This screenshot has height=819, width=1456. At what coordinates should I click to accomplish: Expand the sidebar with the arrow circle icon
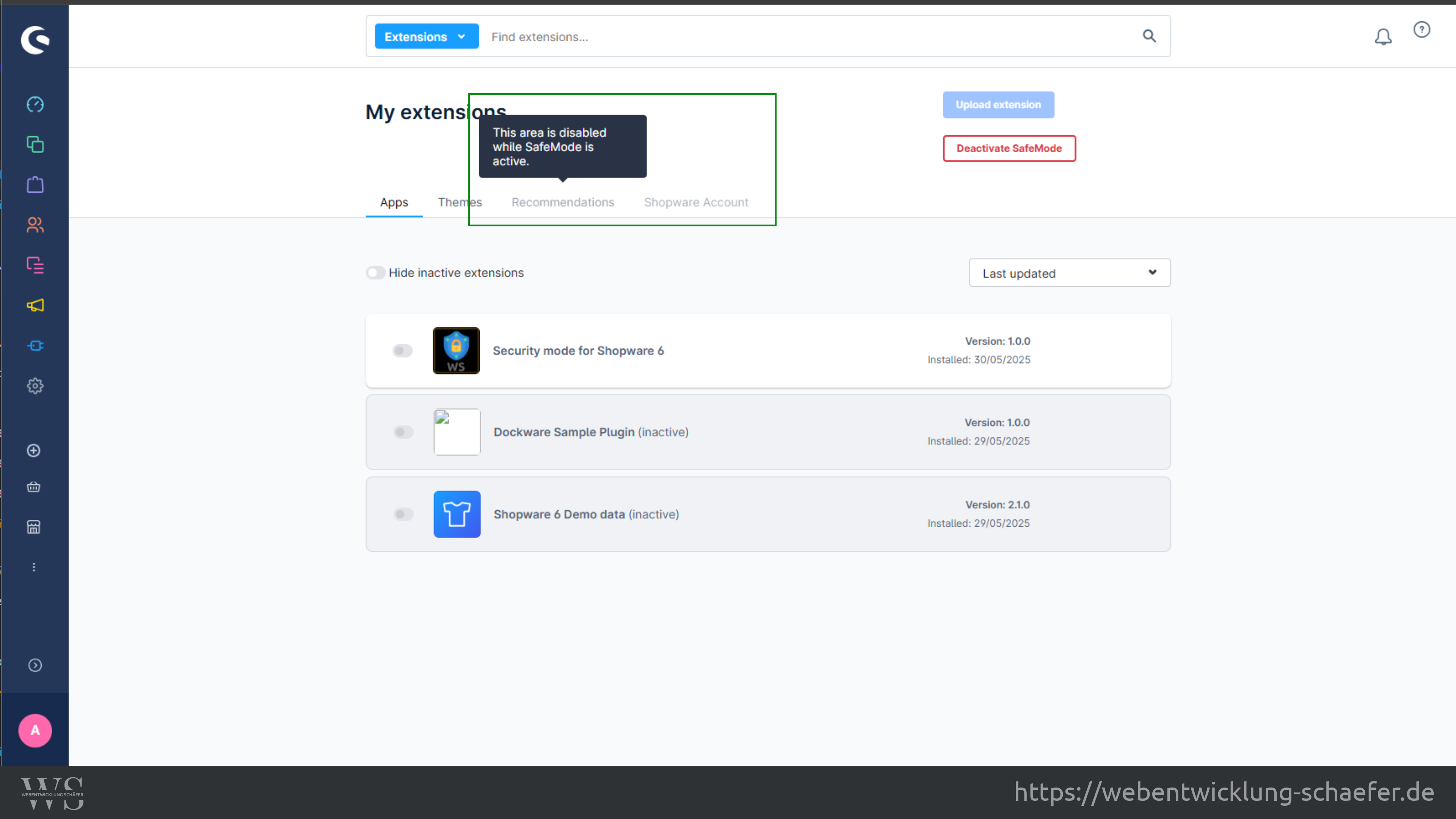tap(35, 665)
